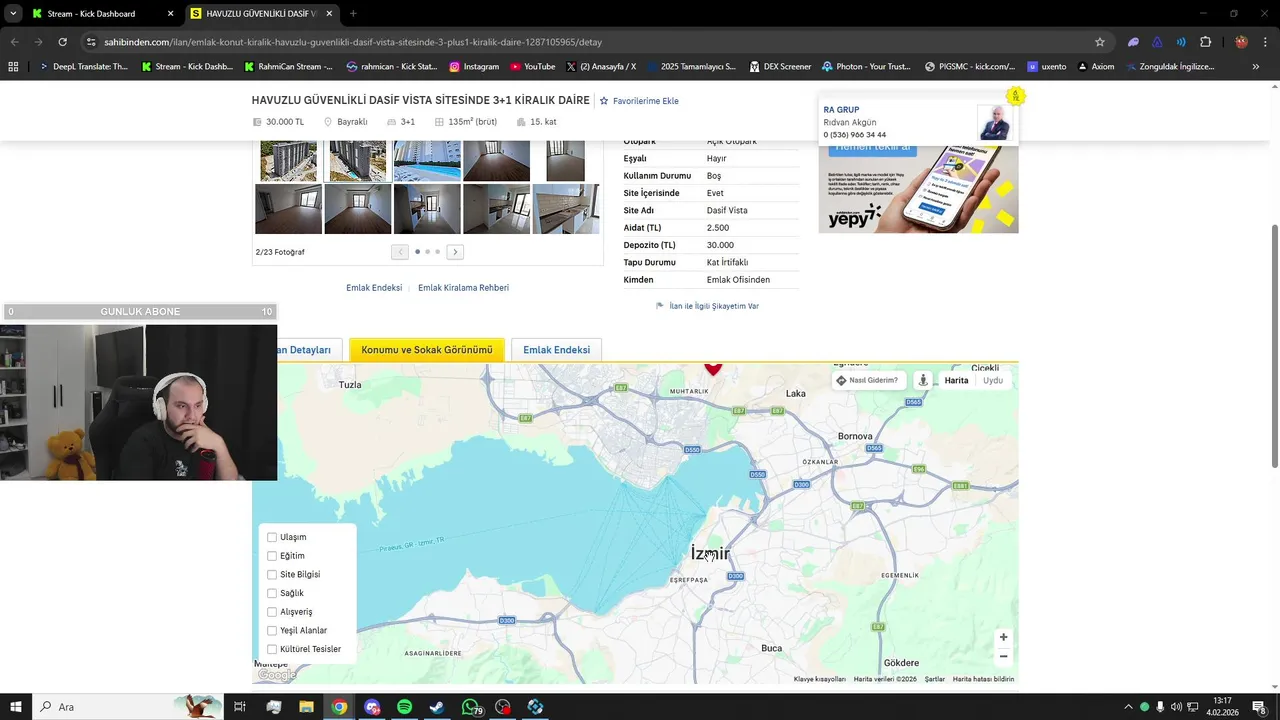Click the page vertical scrollbar

coord(1274,345)
